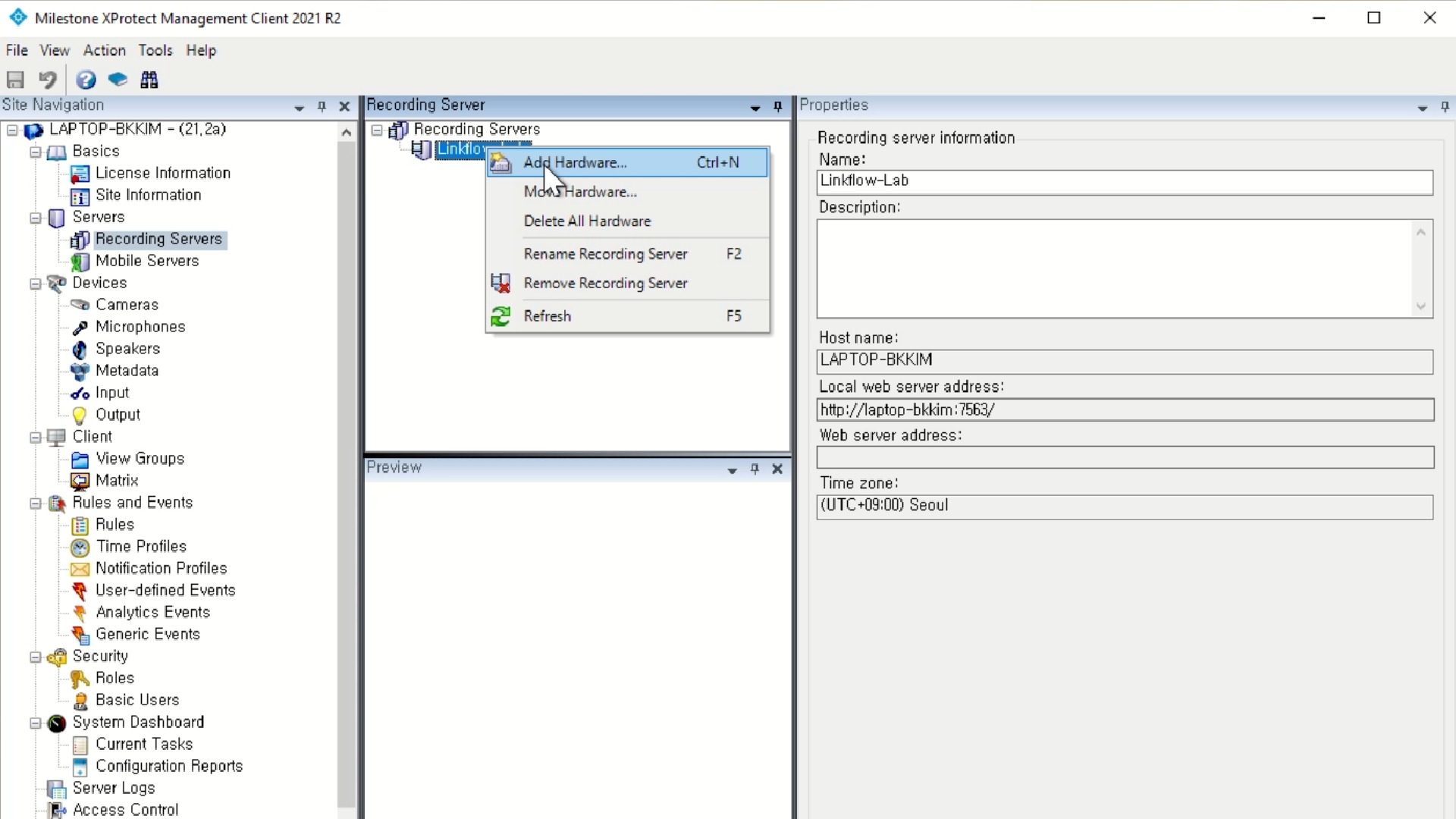Select Delete All Hardware
The height and width of the screenshot is (819, 1456).
coord(627,221)
